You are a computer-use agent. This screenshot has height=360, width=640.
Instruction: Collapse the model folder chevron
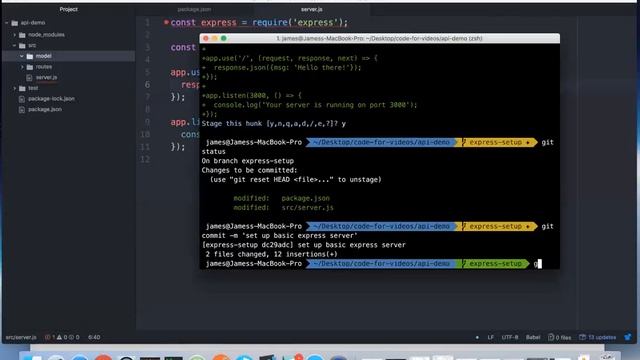(x=22, y=56)
